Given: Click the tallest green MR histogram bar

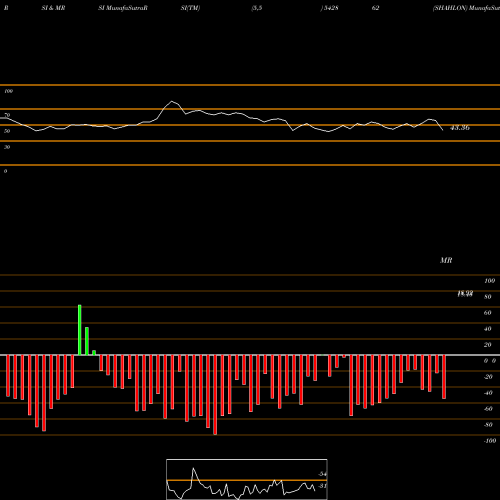Looking at the screenshot, I should click(x=80, y=330).
